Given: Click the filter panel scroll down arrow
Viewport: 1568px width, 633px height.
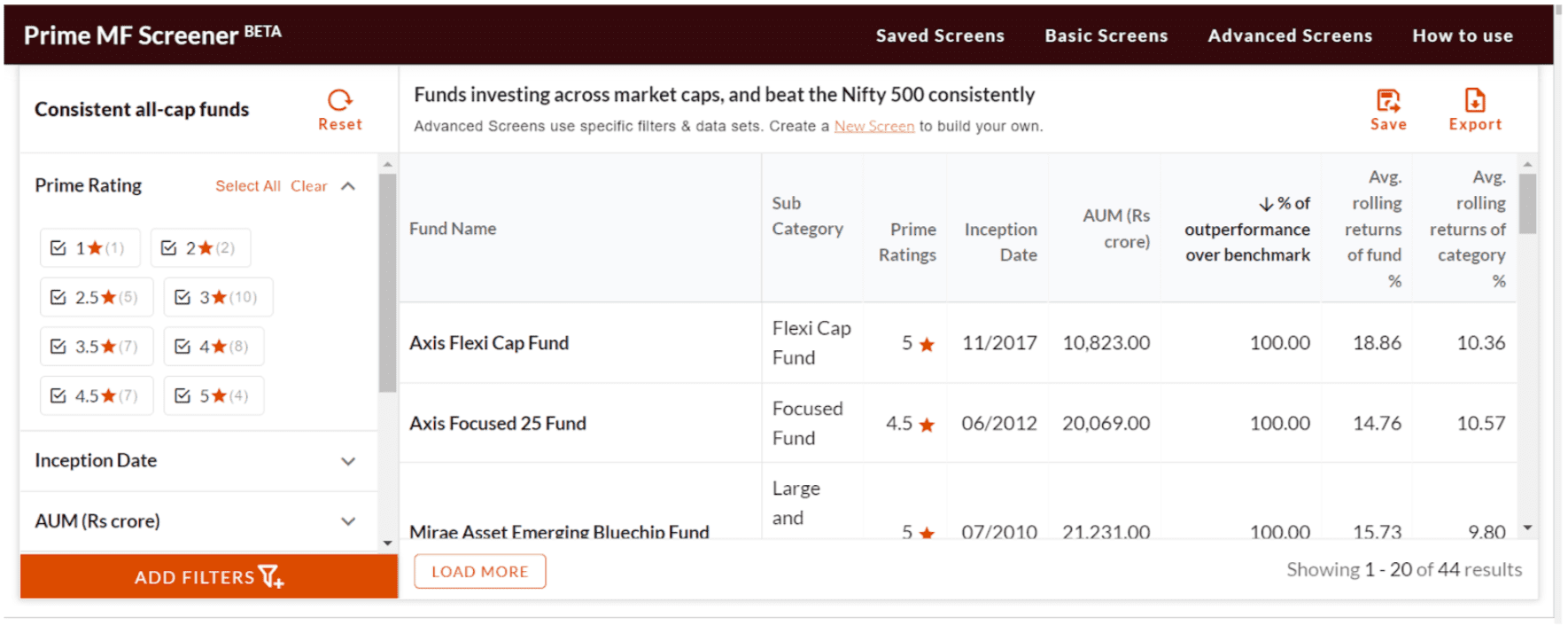Looking at the screenshot, I should click(387, 543).
